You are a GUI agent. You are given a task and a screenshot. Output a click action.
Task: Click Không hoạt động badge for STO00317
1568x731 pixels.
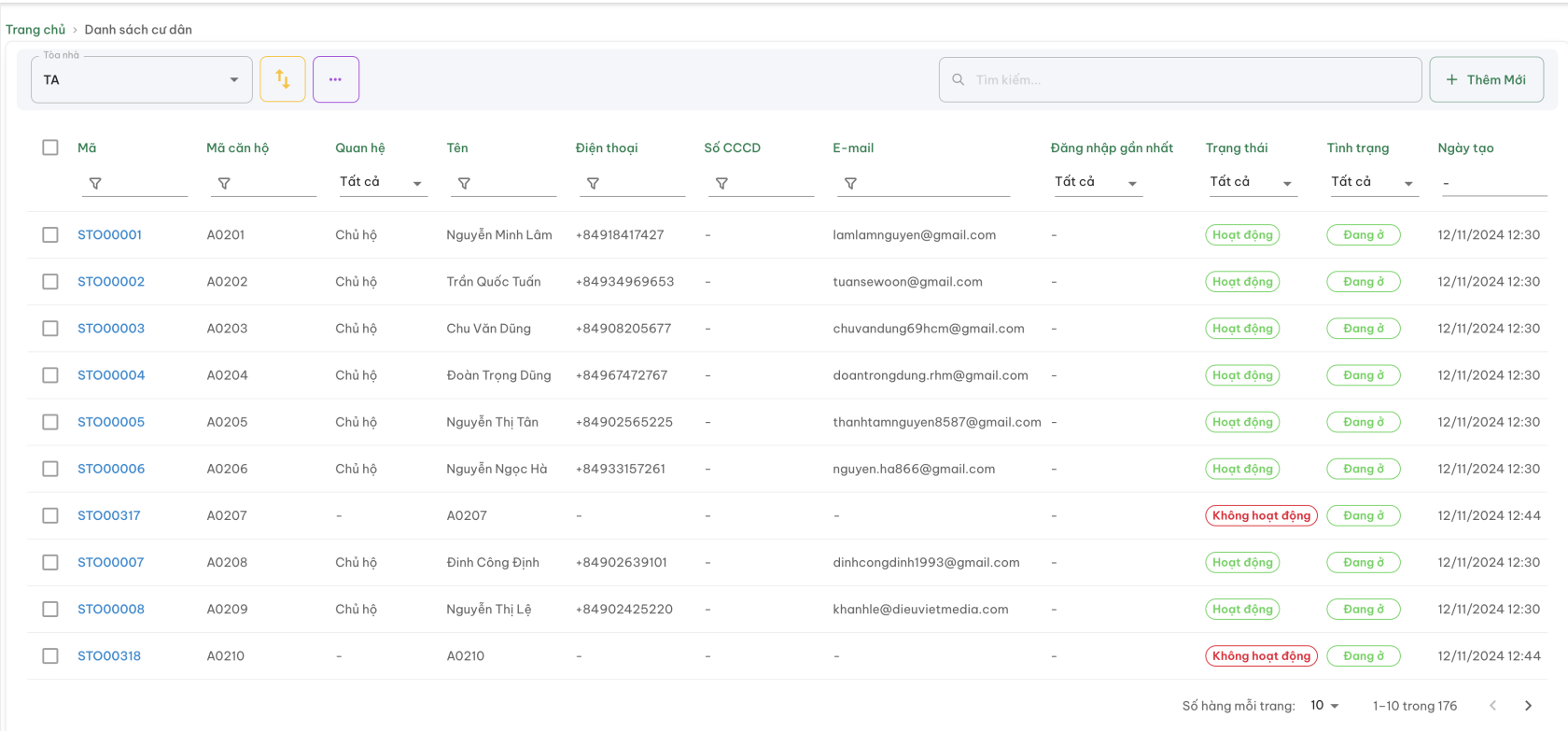pyautogui.click(x=1261, y=515)
